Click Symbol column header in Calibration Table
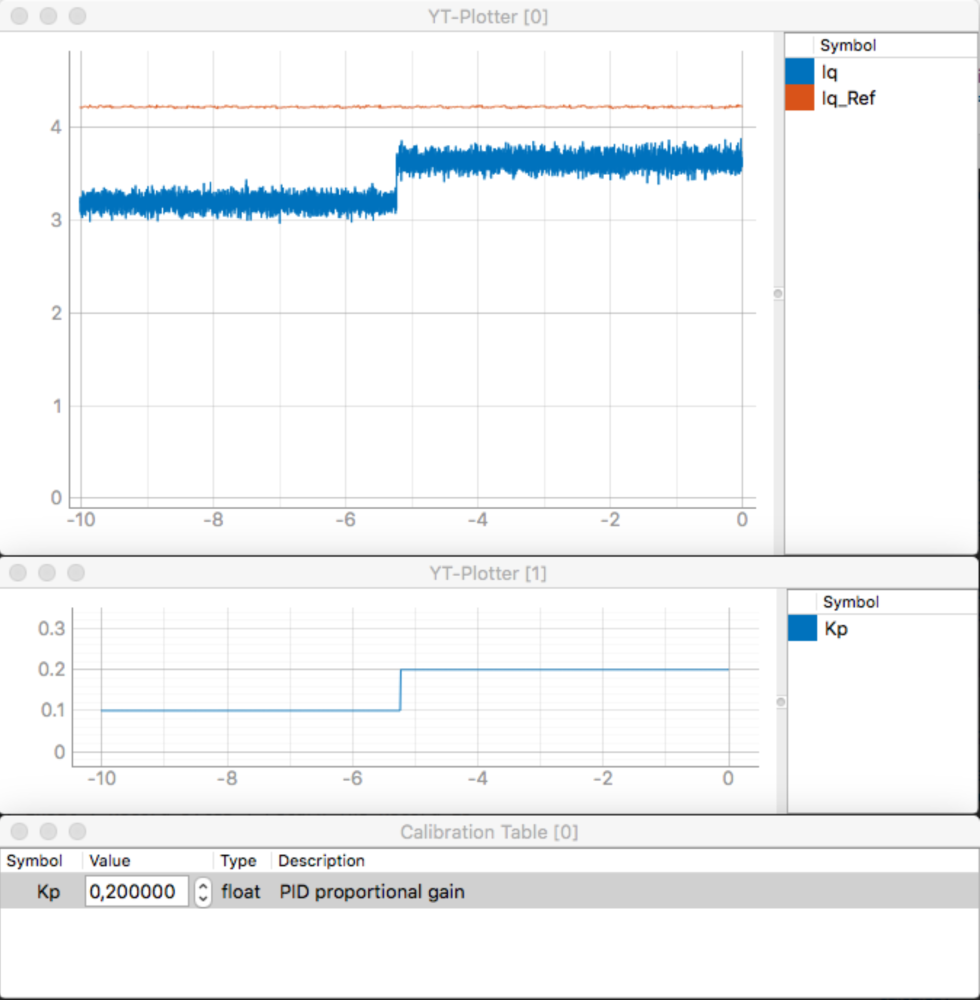This screenshot has width=980, height=1000. point(35,860)
